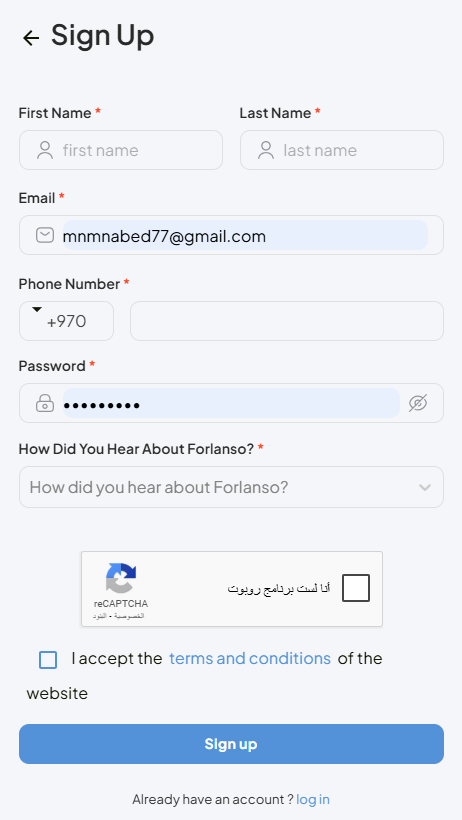Click the Sign up button
462x820 pixels.
[x=231, y=744]
